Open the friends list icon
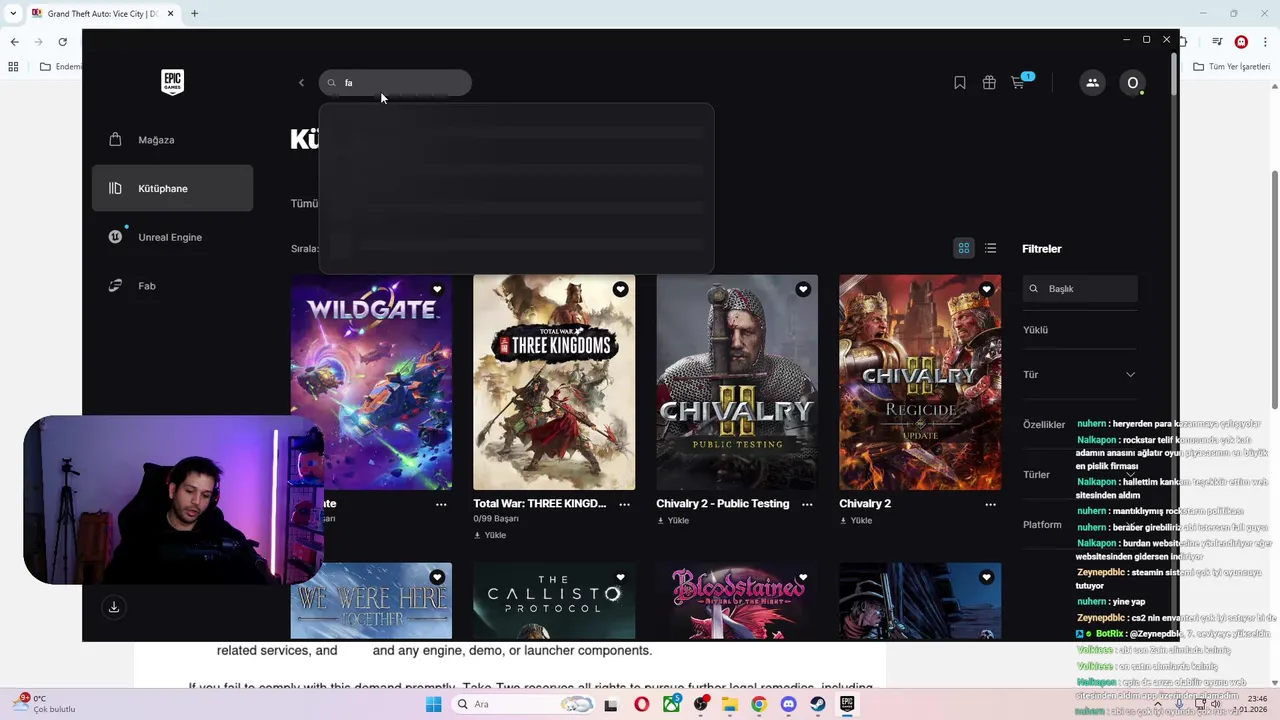The height and width of the screenshot is (720, 1280). (1092, 83)
